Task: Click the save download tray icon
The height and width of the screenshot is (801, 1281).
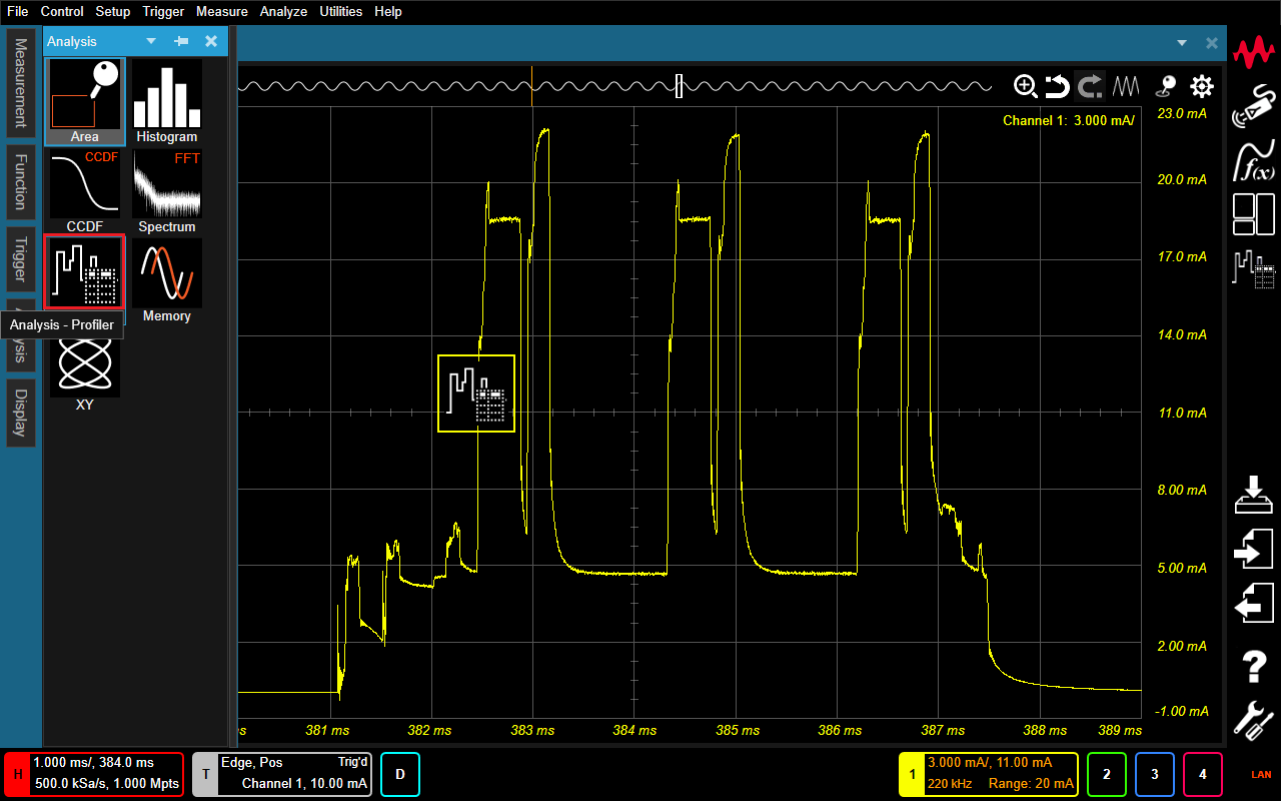Action: pos(1254,496)
